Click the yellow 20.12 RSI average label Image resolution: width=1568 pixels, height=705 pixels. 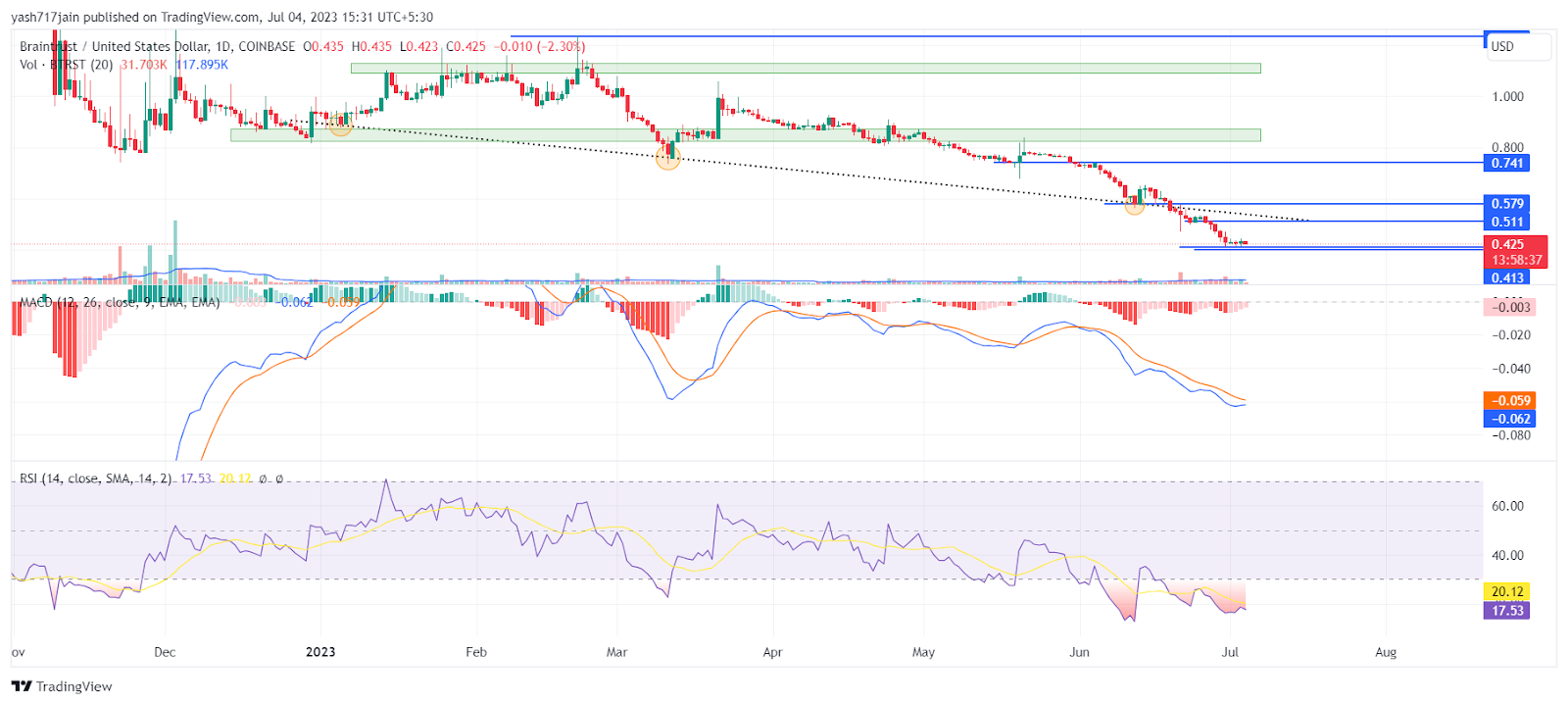click(1507, 591)
